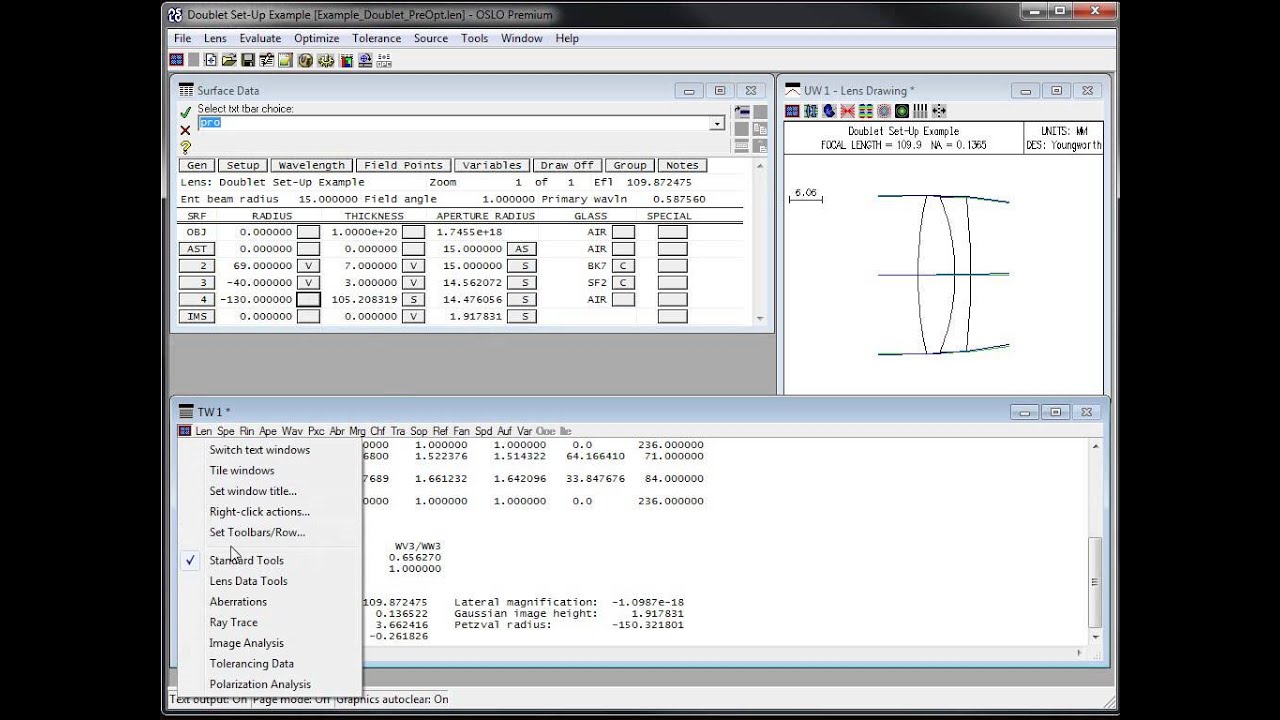Click the New lens file icon

(x=210, y=60)
